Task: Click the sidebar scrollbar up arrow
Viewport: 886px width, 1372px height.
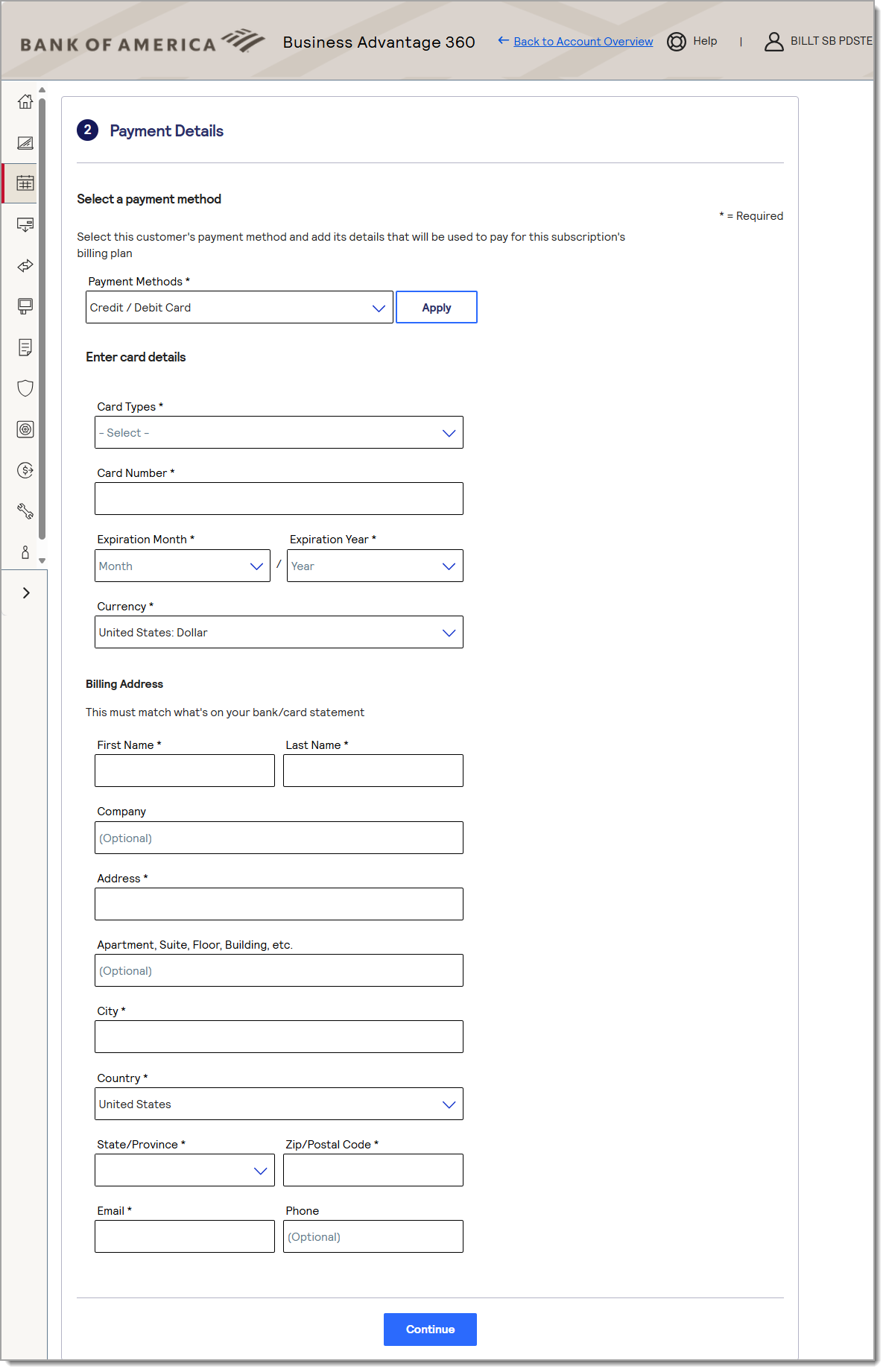Action: point(42,89)
